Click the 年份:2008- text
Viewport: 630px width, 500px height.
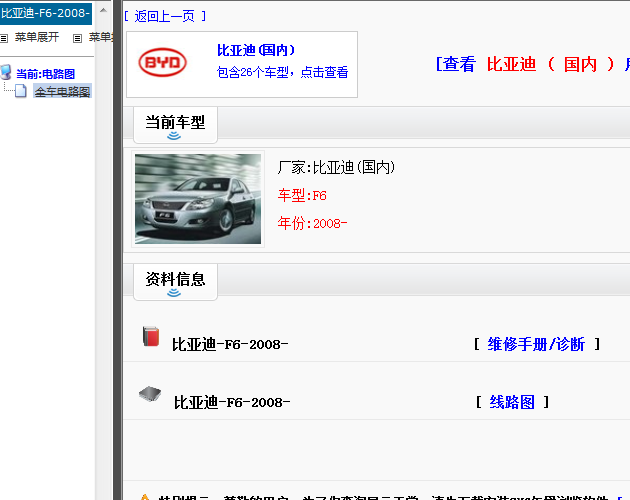click(312, 223)
